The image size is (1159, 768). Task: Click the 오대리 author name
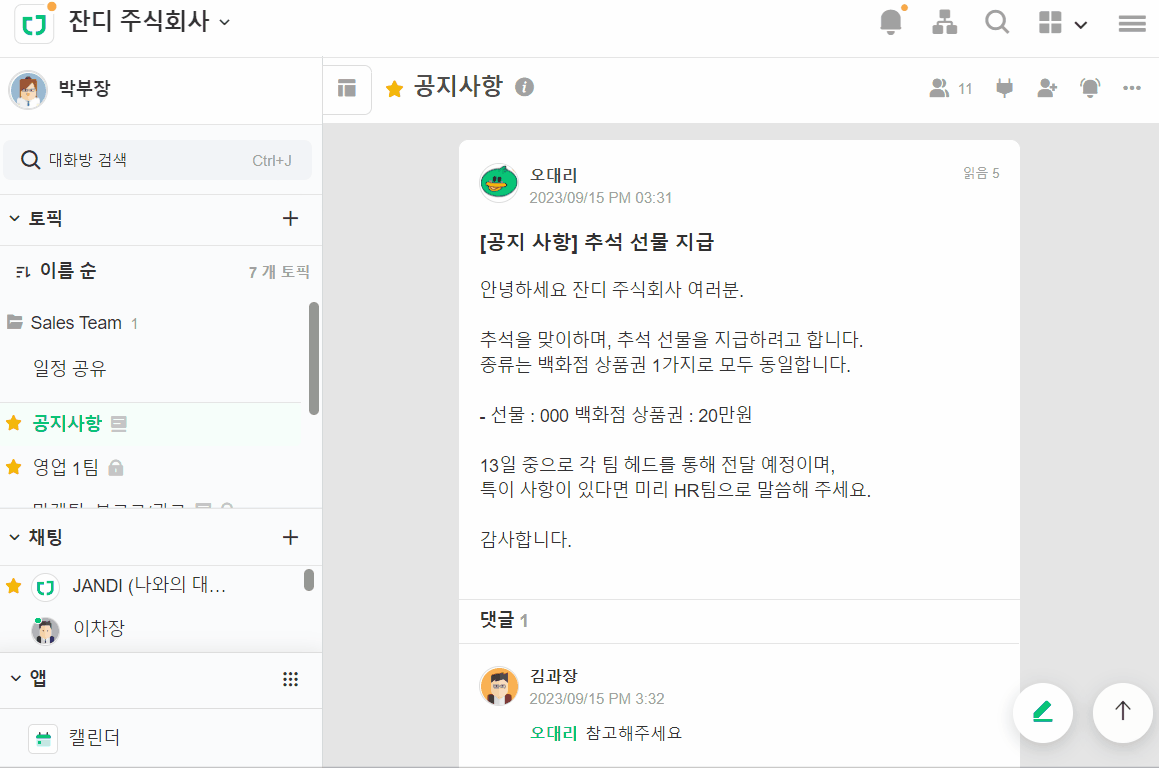tap(554, 175)
